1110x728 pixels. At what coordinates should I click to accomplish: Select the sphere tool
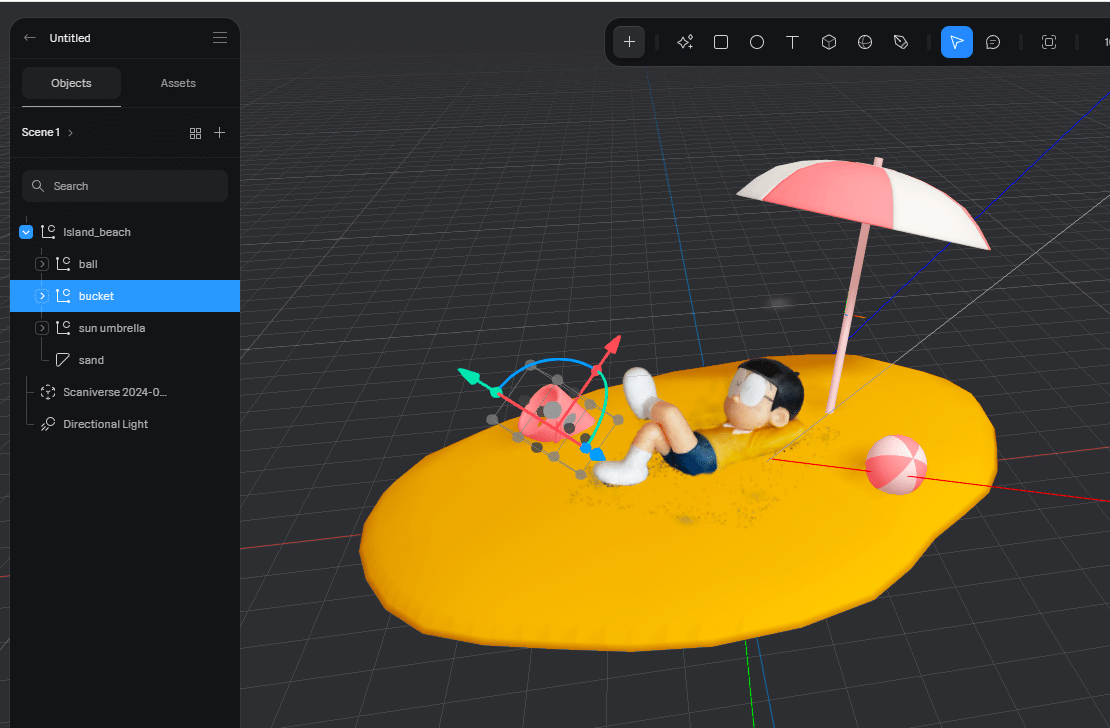point(864,42)
